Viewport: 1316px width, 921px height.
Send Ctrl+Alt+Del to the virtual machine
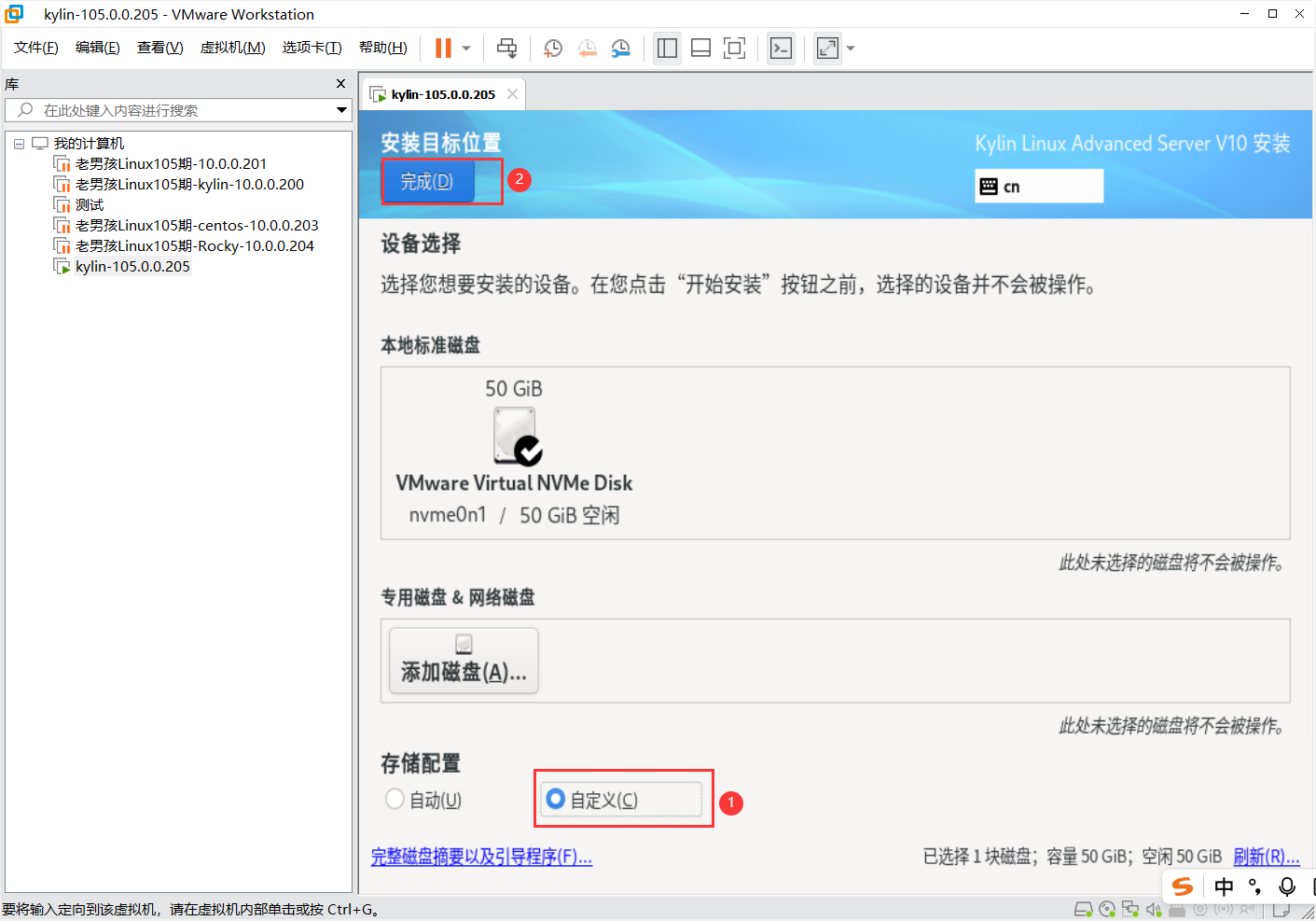506,49
